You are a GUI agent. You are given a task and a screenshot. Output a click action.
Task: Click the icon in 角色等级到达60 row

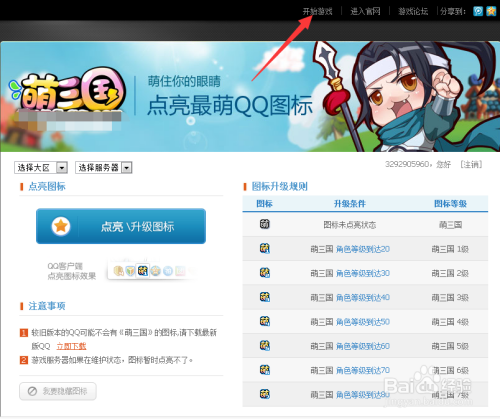click(265, 346)
